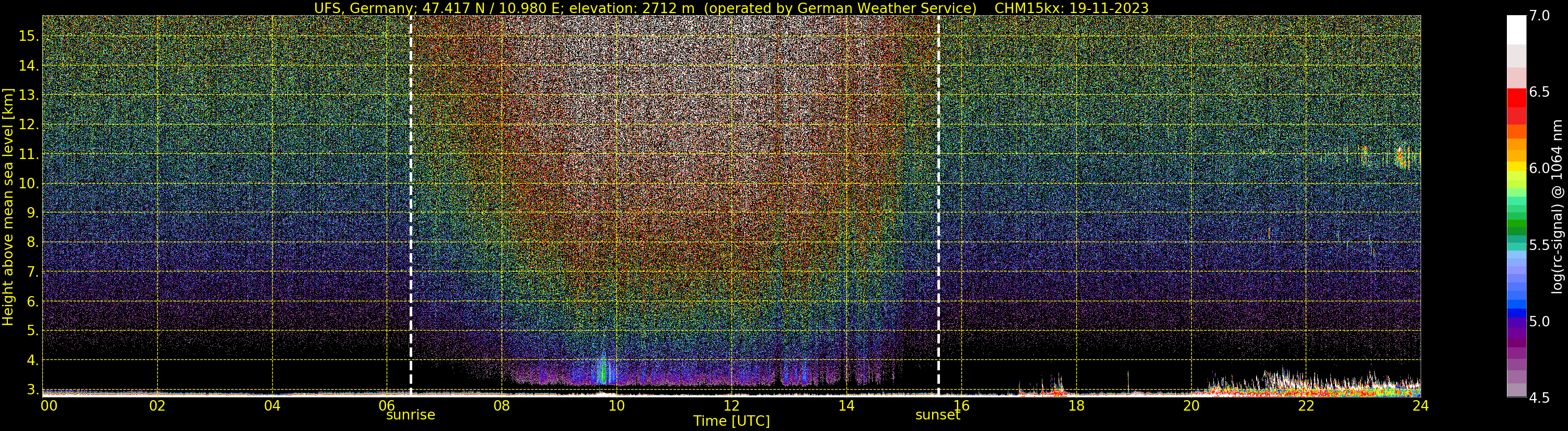The width and height of the screenshot is (1568, 431).
Task: Click the time tick '20'
Action: [x=1191, y=405]
